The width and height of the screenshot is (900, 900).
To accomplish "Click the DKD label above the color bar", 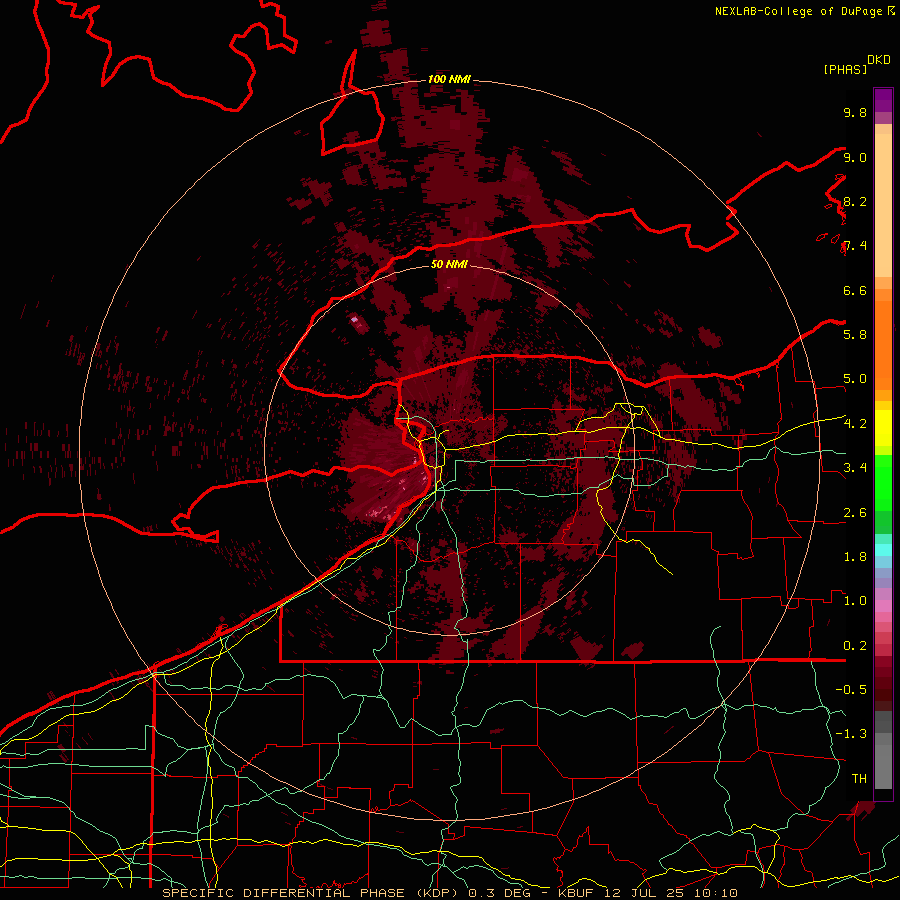I will coord(879,60).
